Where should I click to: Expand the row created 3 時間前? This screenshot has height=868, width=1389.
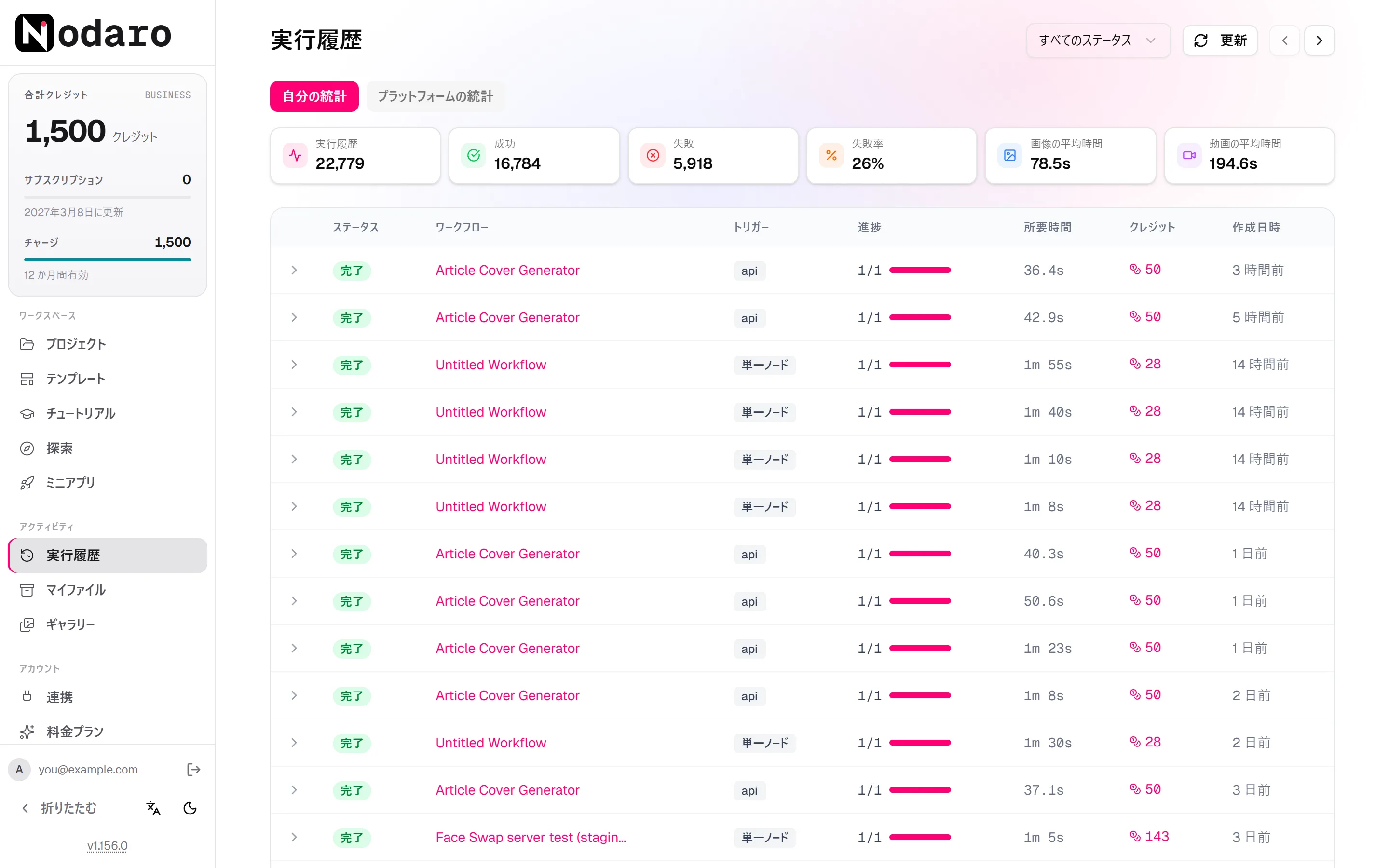pyautogui.click(x=294, y=270)
